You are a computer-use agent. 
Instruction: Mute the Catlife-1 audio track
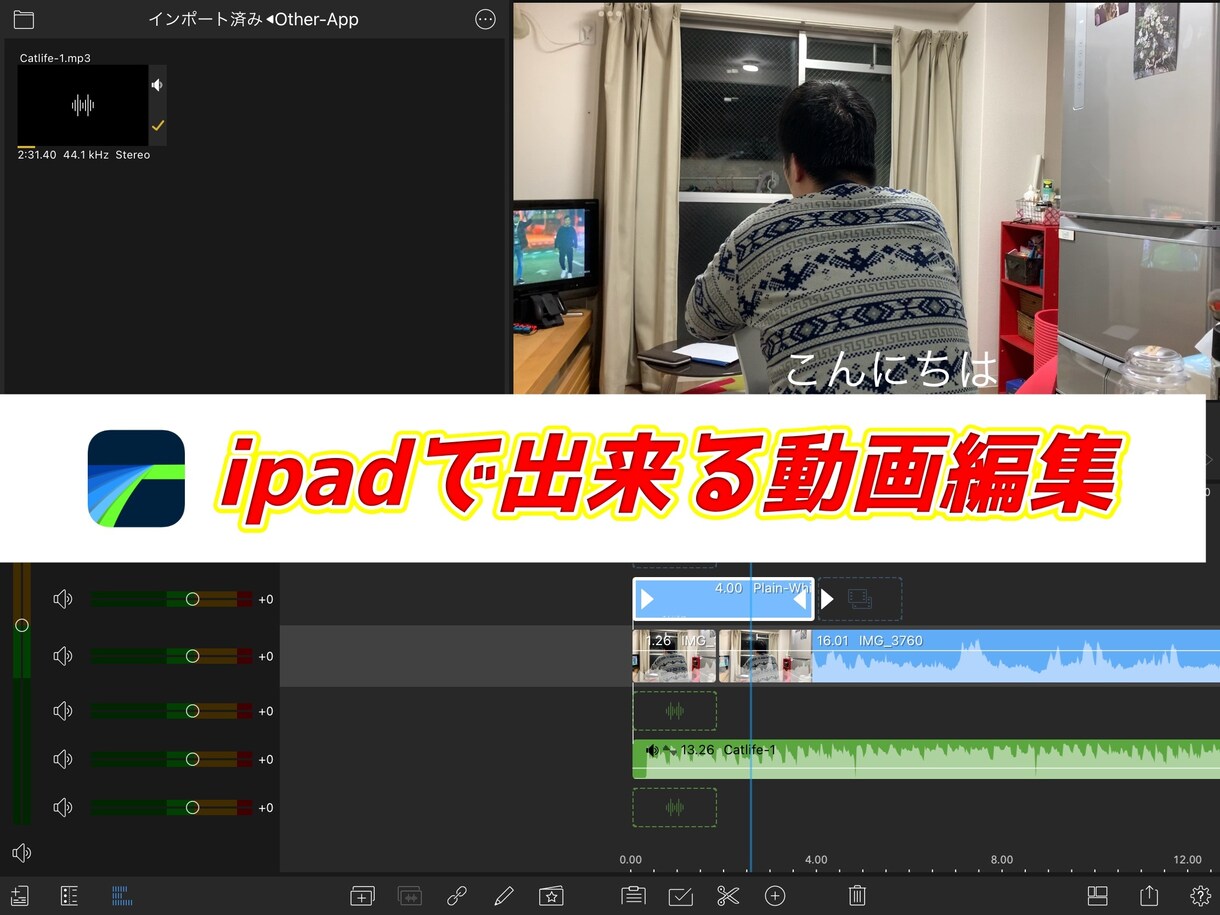point(63,759)
